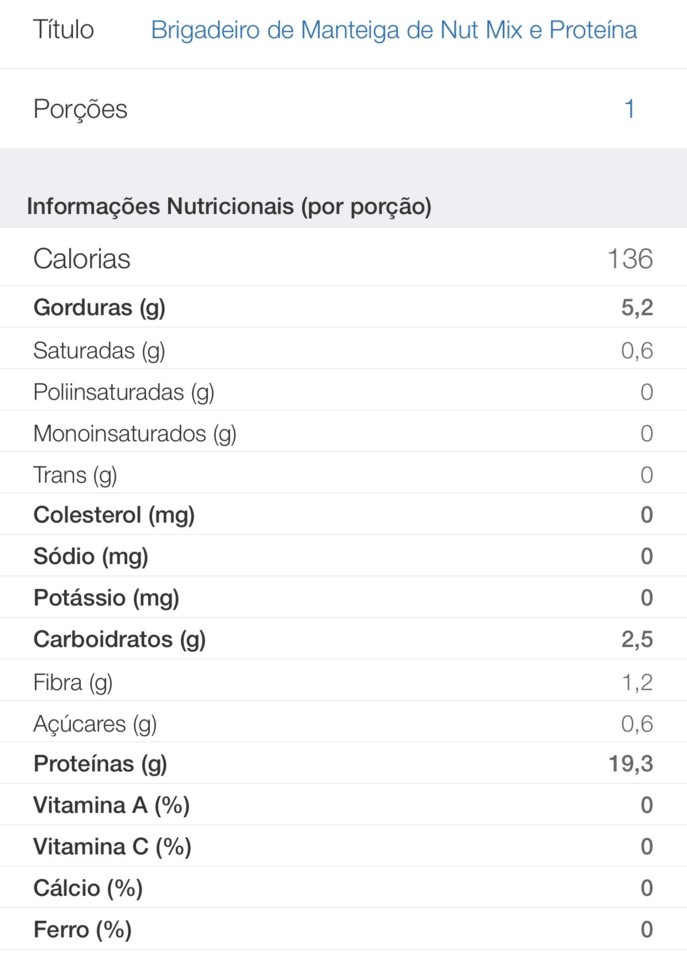Click the Vitamina A (%) value
687x960 pixels.
[x=646, y=806]
